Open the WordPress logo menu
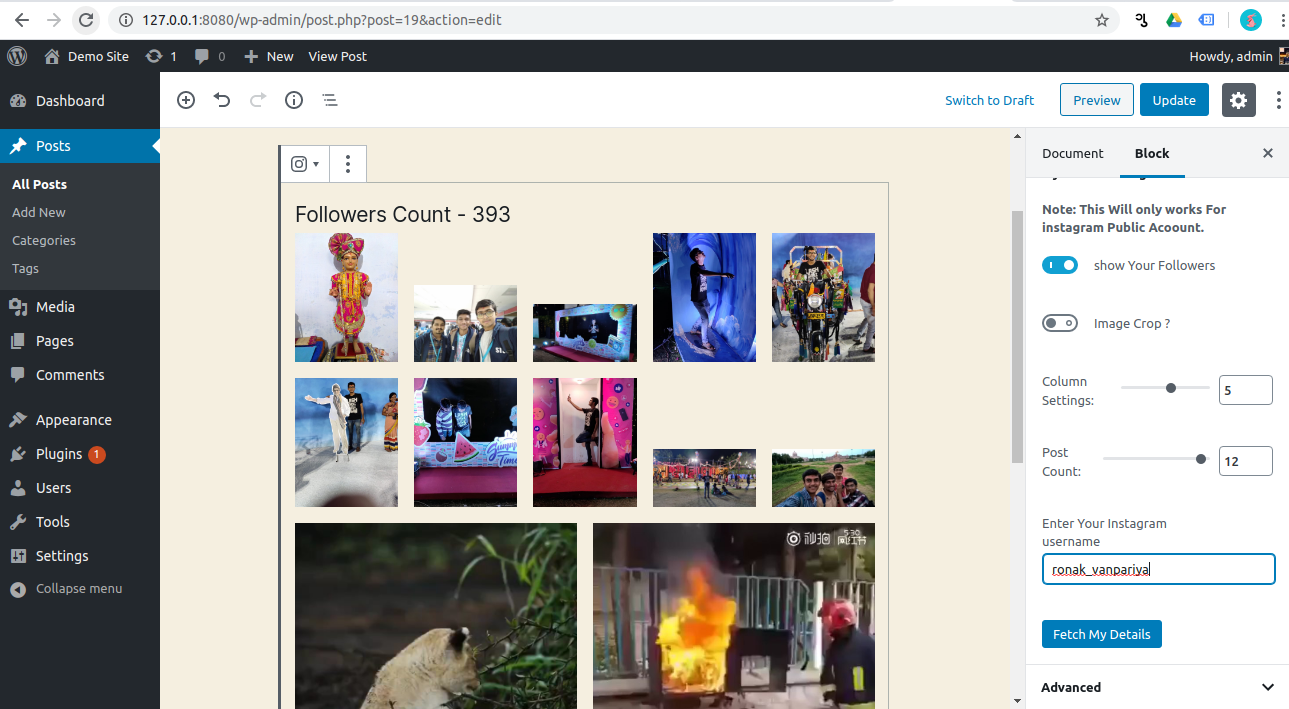 tap(16, 56)
